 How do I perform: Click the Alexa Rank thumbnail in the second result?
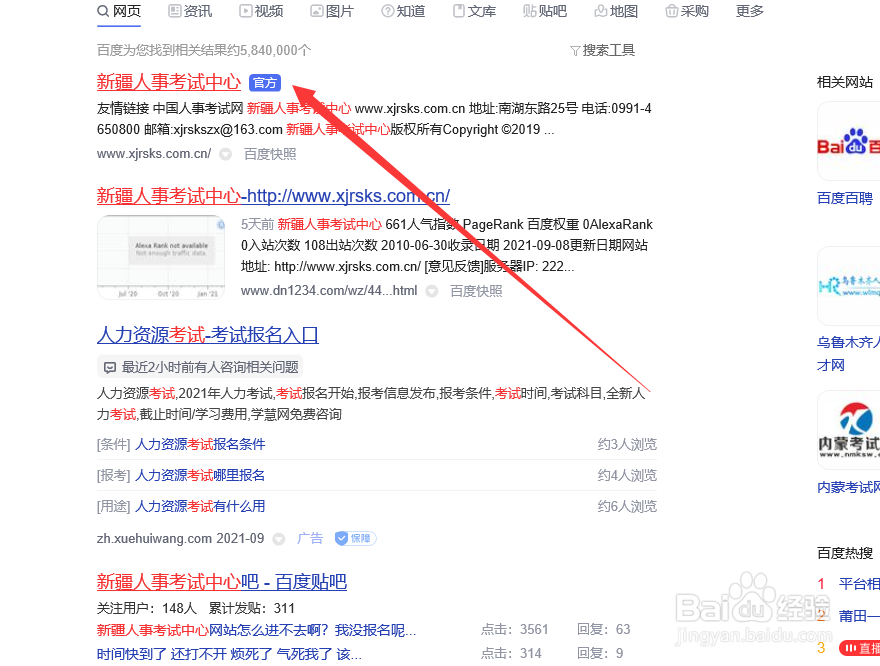(x=161, y=256)
